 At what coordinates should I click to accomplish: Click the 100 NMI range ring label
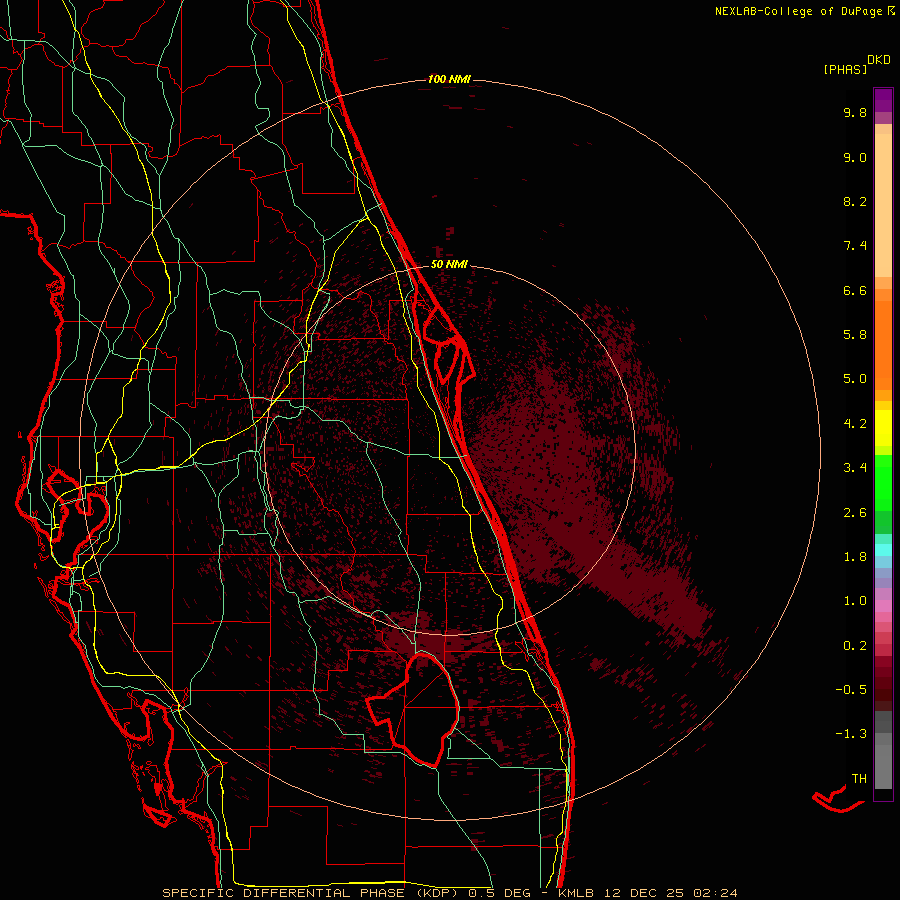click(449, 79)
